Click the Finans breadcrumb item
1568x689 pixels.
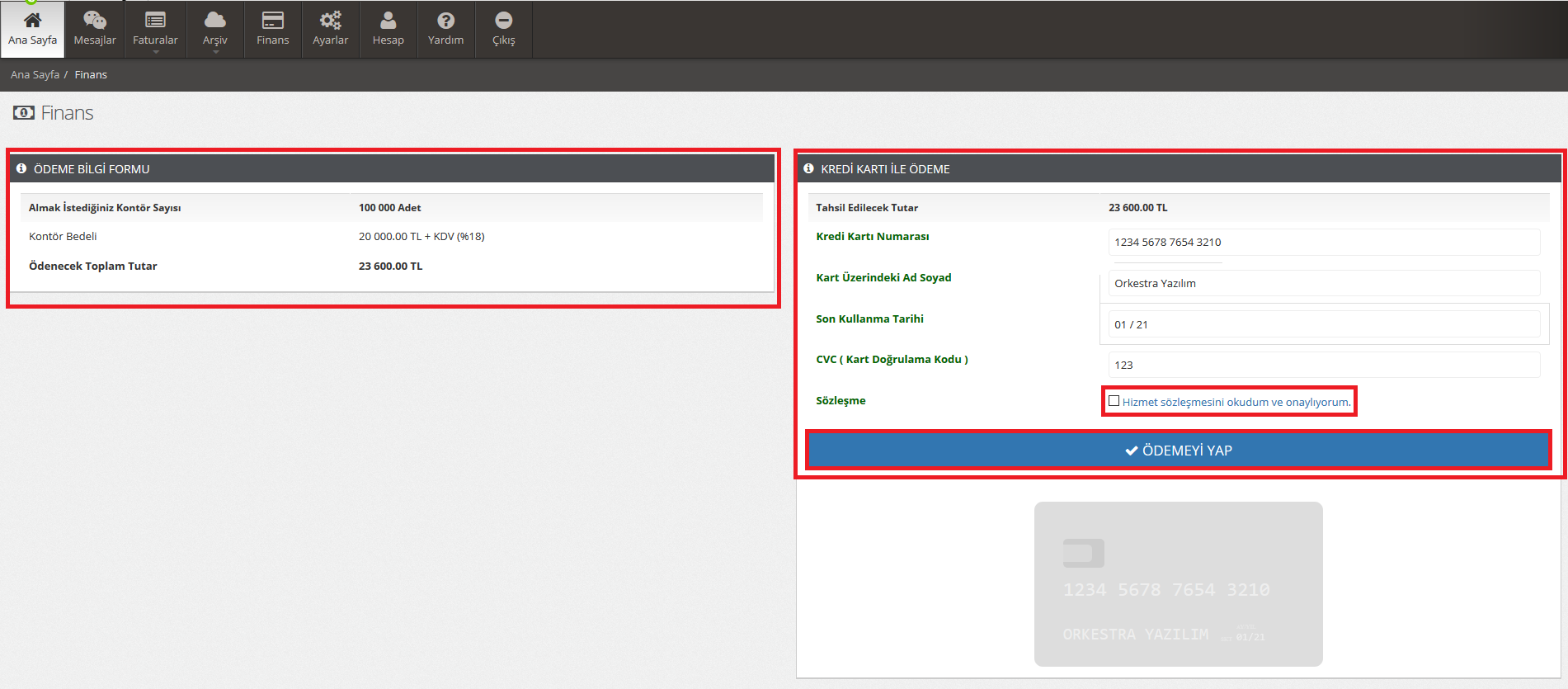coord(91,74)
